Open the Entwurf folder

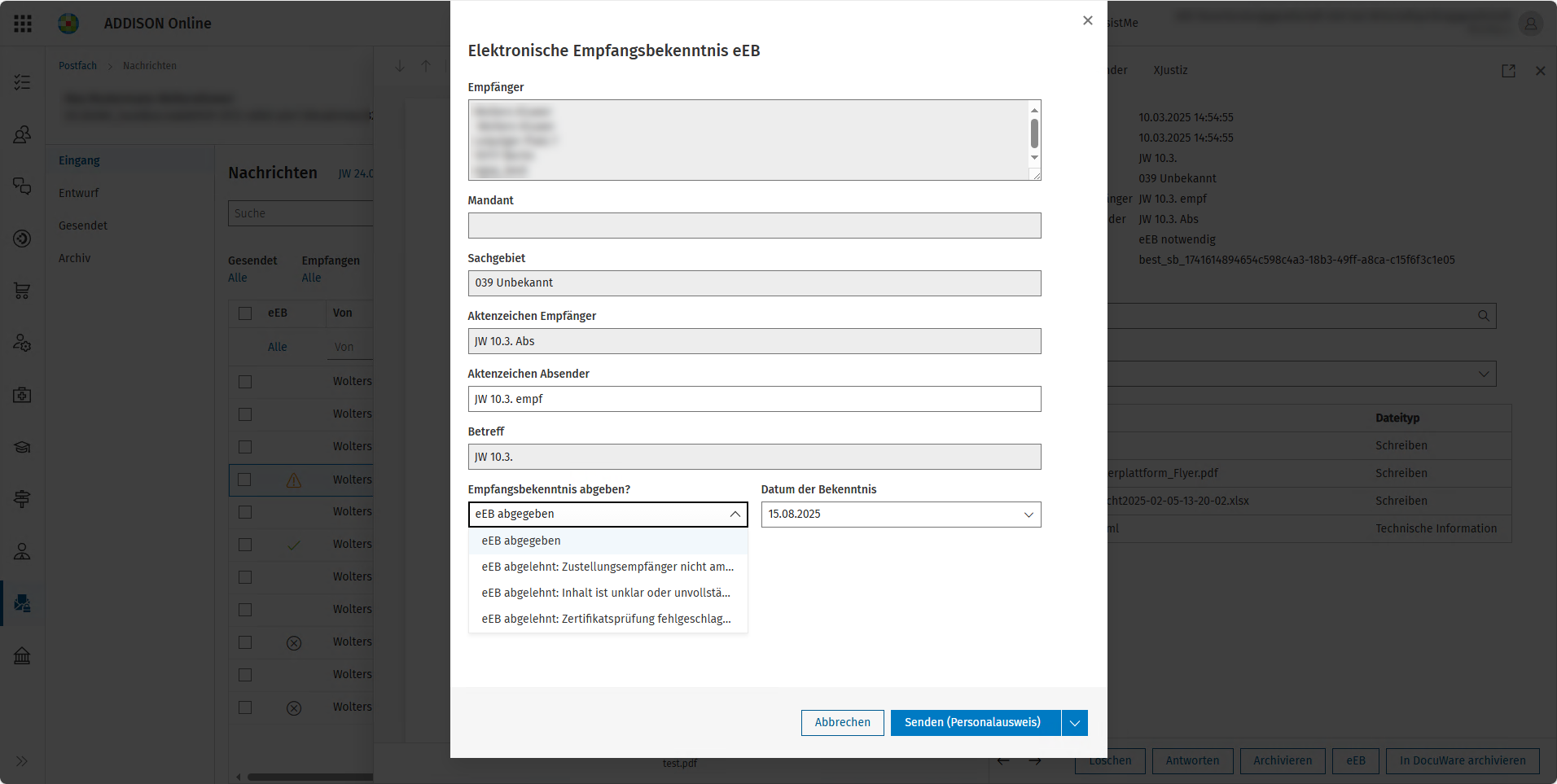pos(78,193)
